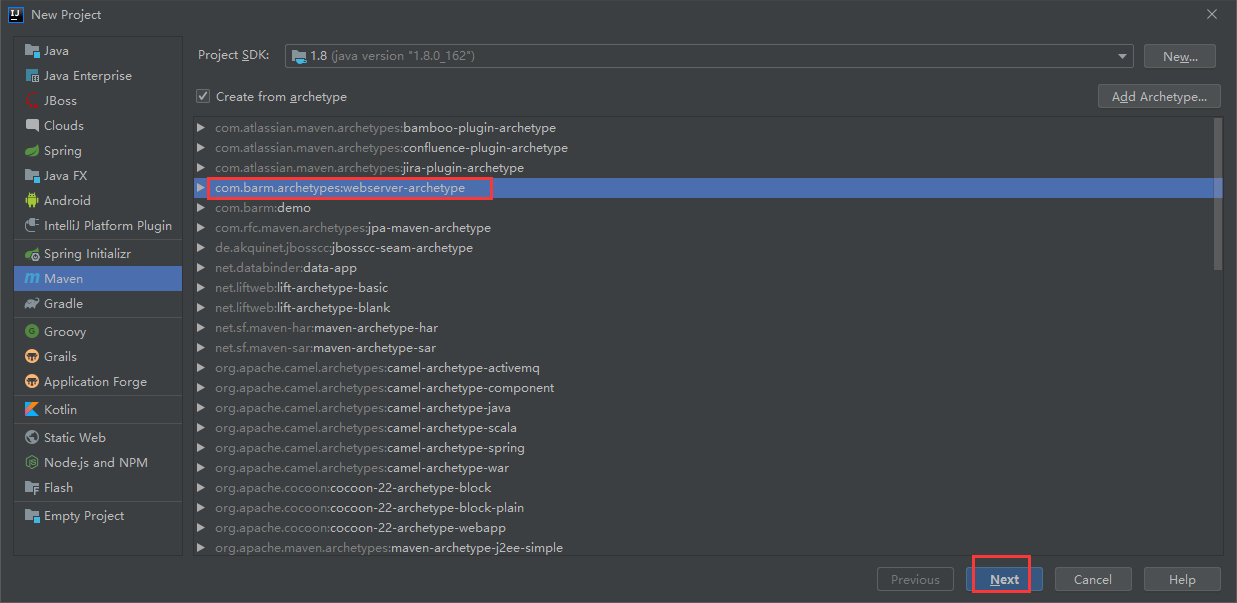Select camel-archetype-activemq entry

click(708, 368)
